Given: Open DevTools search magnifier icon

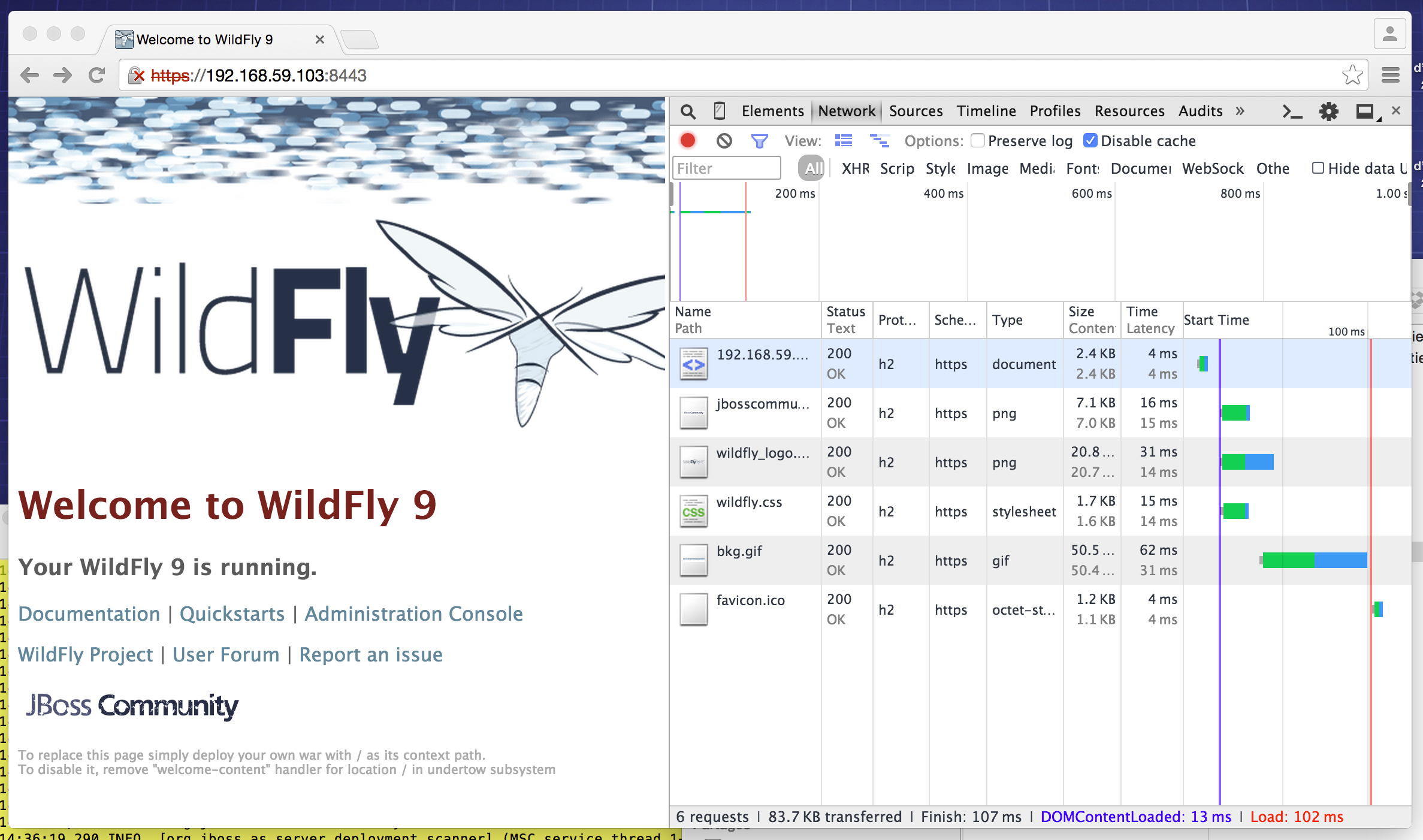Looking at the screenshot, I should [688, 111].
